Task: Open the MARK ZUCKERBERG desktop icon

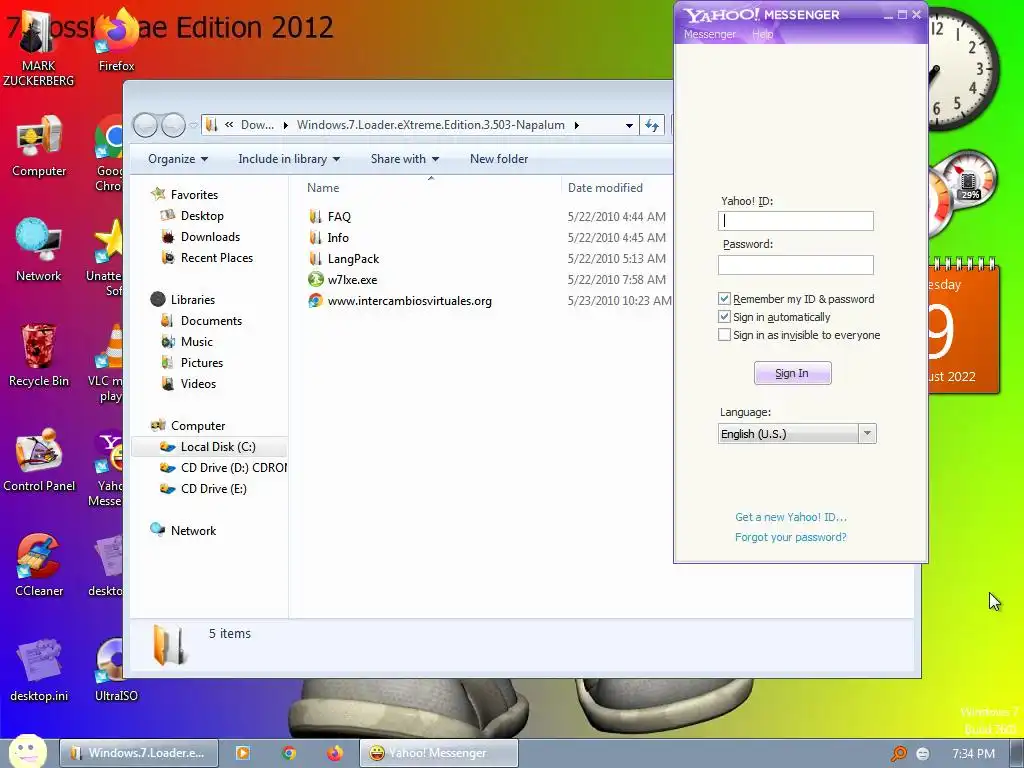Action: tap(38, 46)
